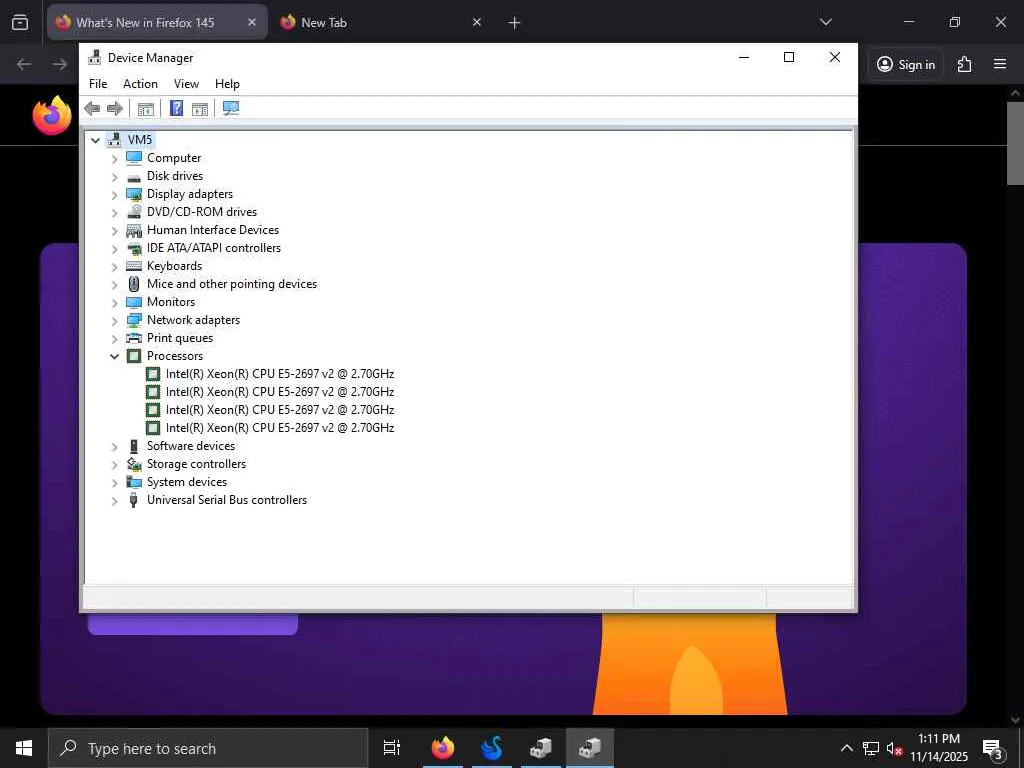The width and height of the screenshot is (1024, 768).
Task: Click the Firefox extensions puzzle icon
Action: coord(965,64)
